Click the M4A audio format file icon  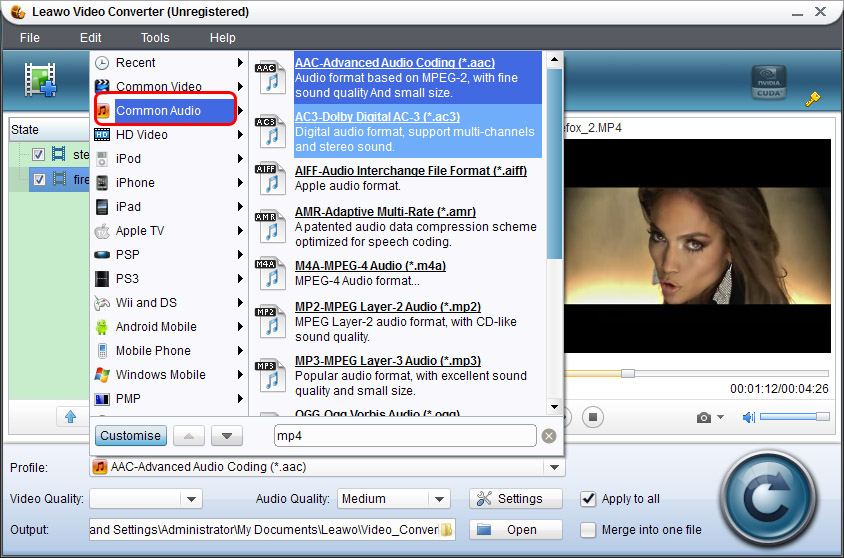(x=270, y=273)
